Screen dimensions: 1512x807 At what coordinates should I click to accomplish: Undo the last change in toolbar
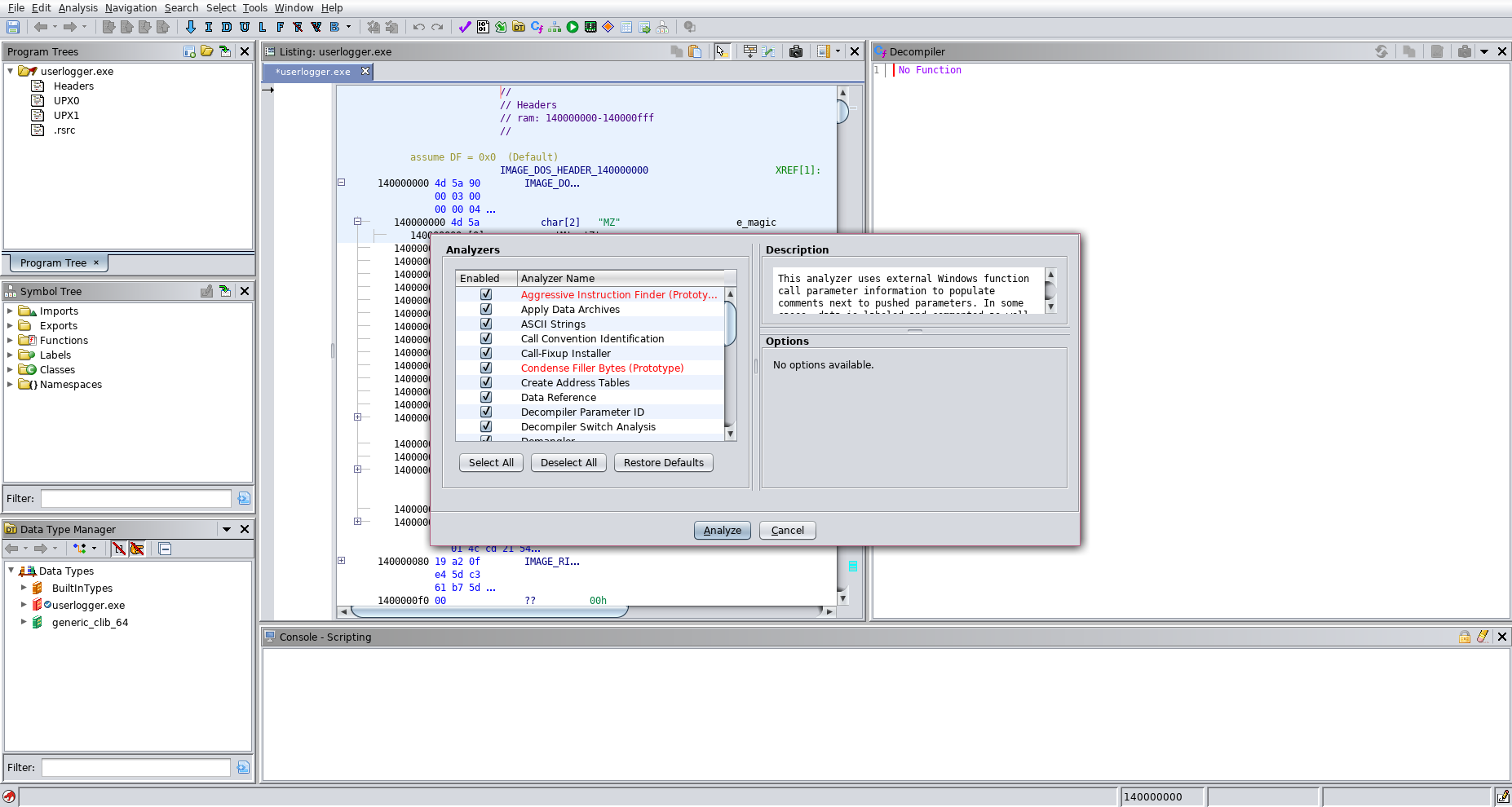click(x=419, y=27)
